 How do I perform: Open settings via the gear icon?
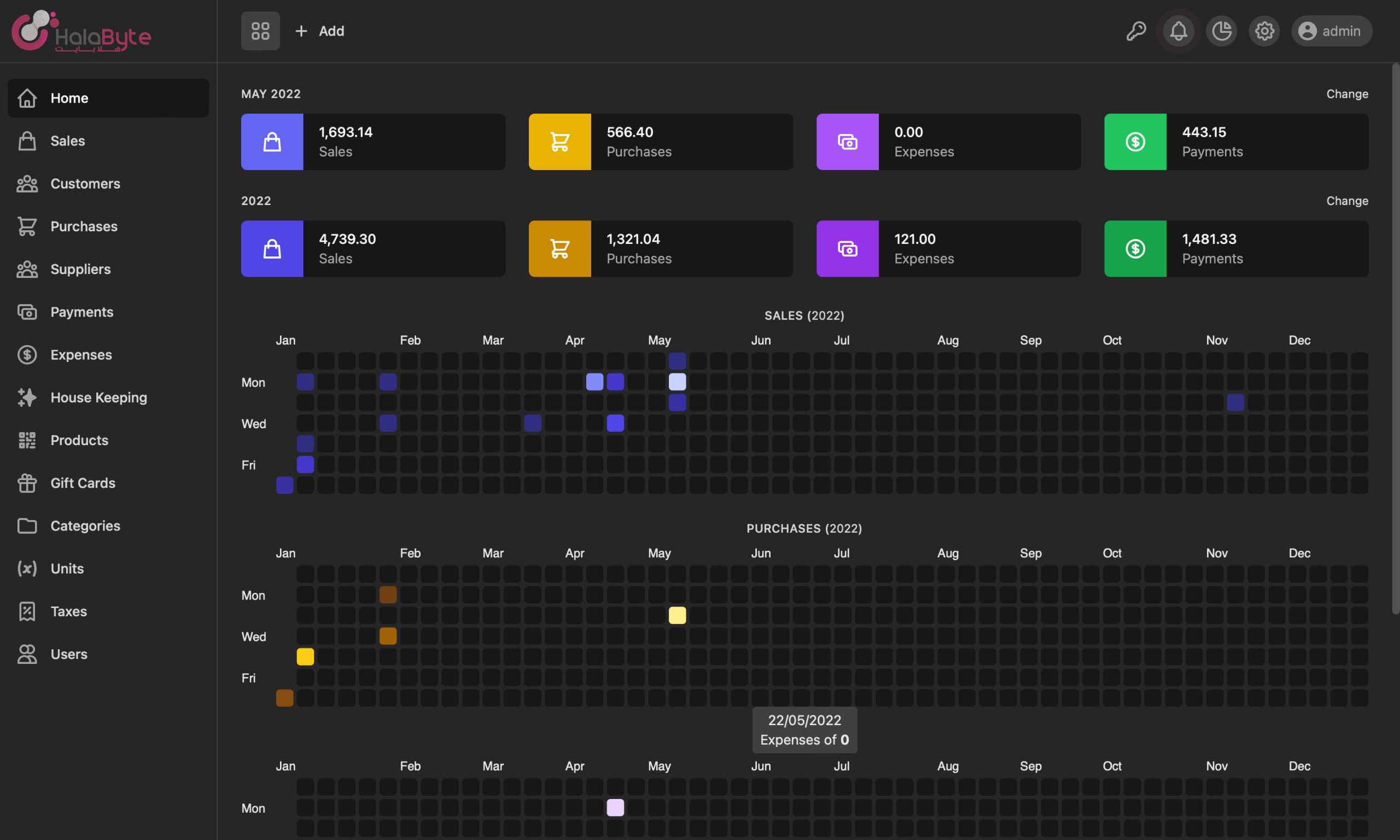point(1264,31)
